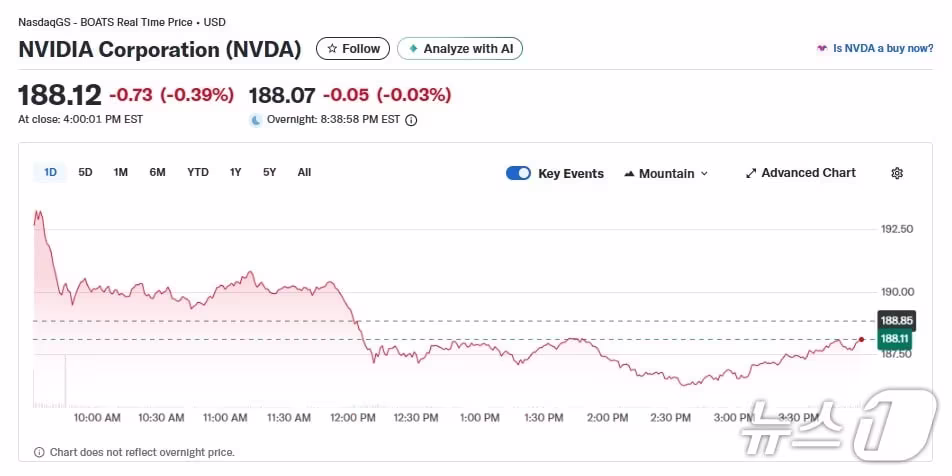The image size is (952, 476).
Task: Follow NVIDIA Corporation stock
Action: (x=354, y=48)
